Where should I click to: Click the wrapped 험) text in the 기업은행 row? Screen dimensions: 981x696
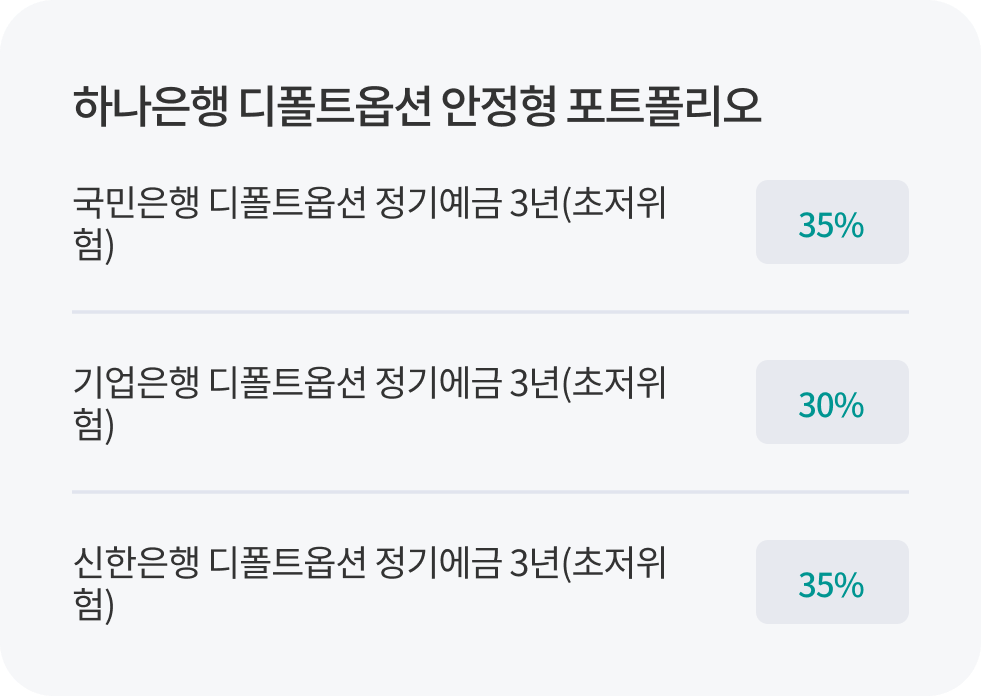point(94,426)
